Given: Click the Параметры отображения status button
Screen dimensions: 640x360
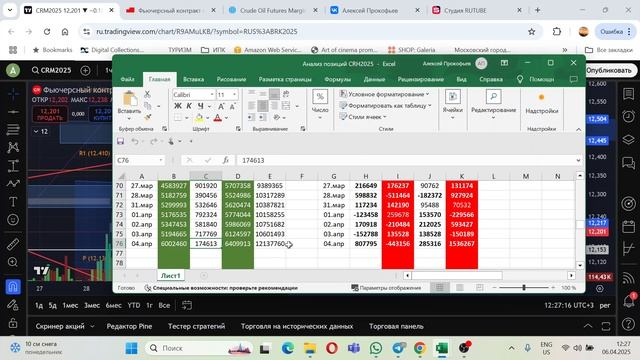Looking at the screenshot, I should (x=386, y=288).
